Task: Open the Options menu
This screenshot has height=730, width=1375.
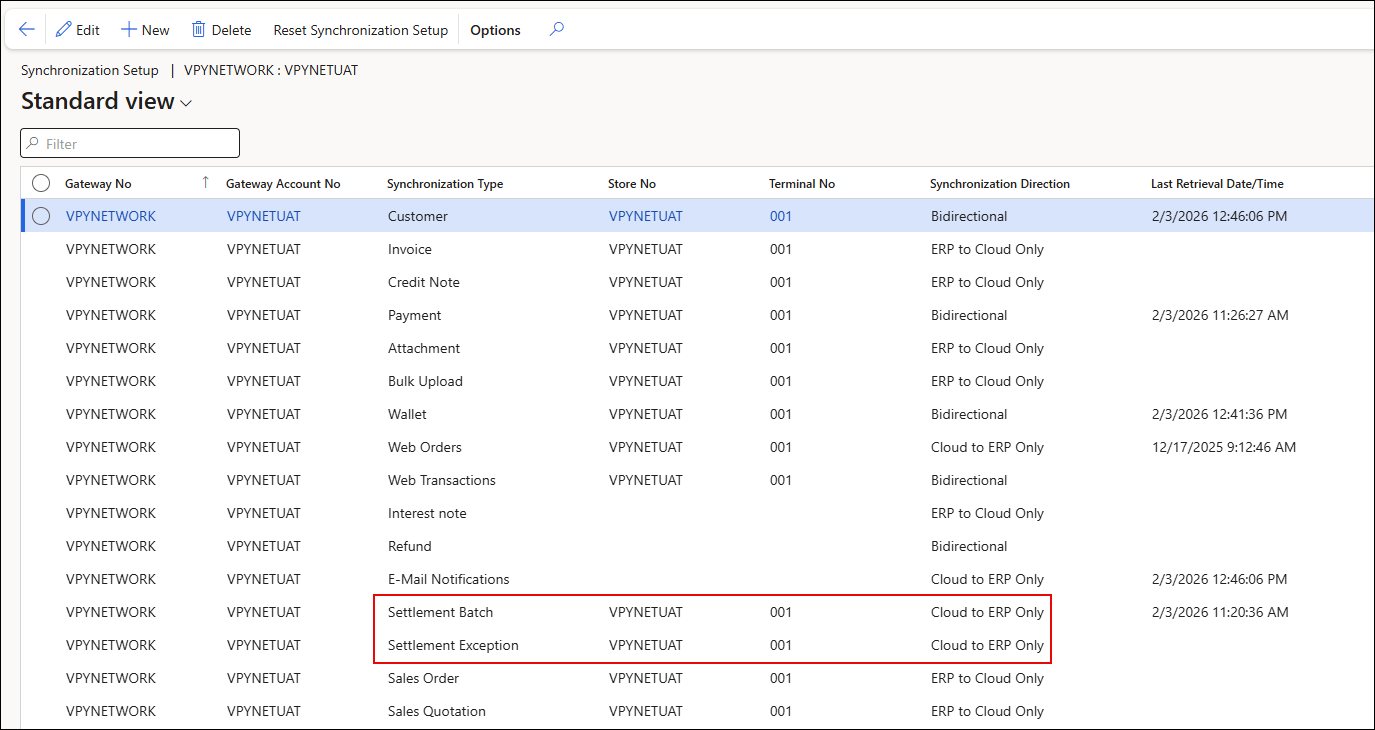Action: click(x=495, y=30)
